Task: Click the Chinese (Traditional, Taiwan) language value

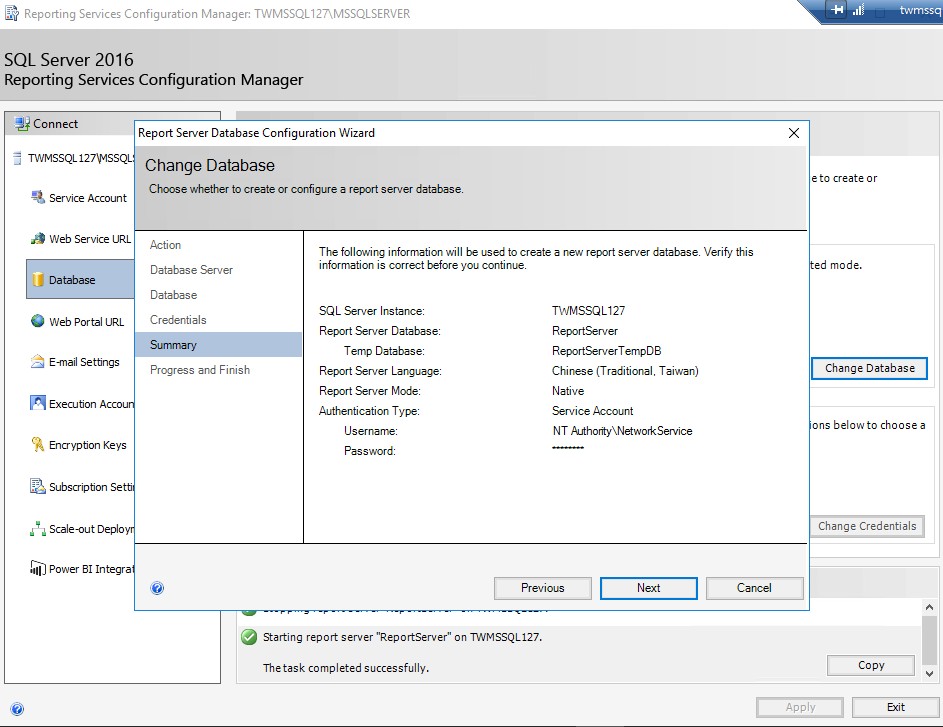Action: [x=625, y=371]
